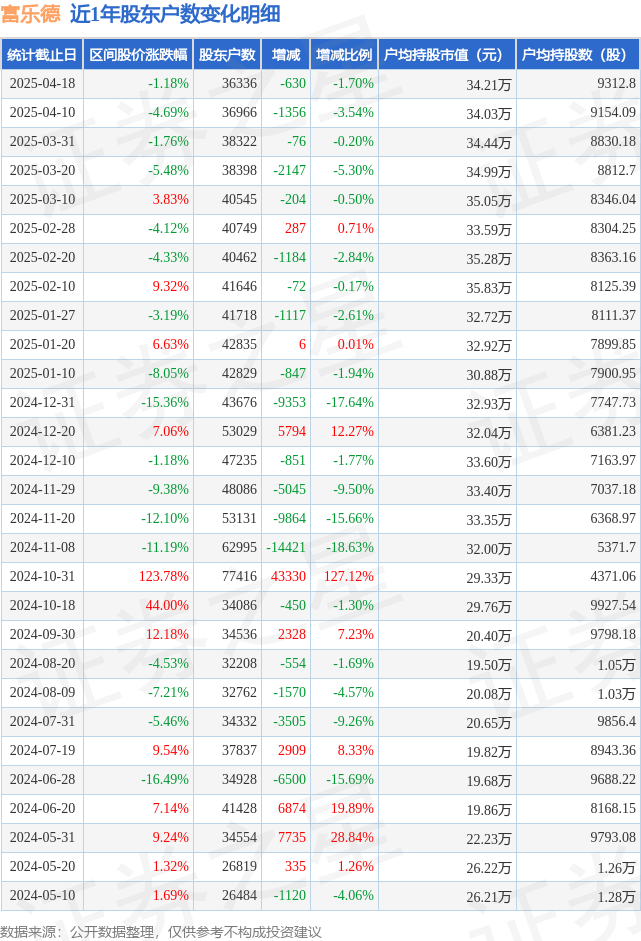Click the 数据来源 footer disclaimer text

click(161, 932)
